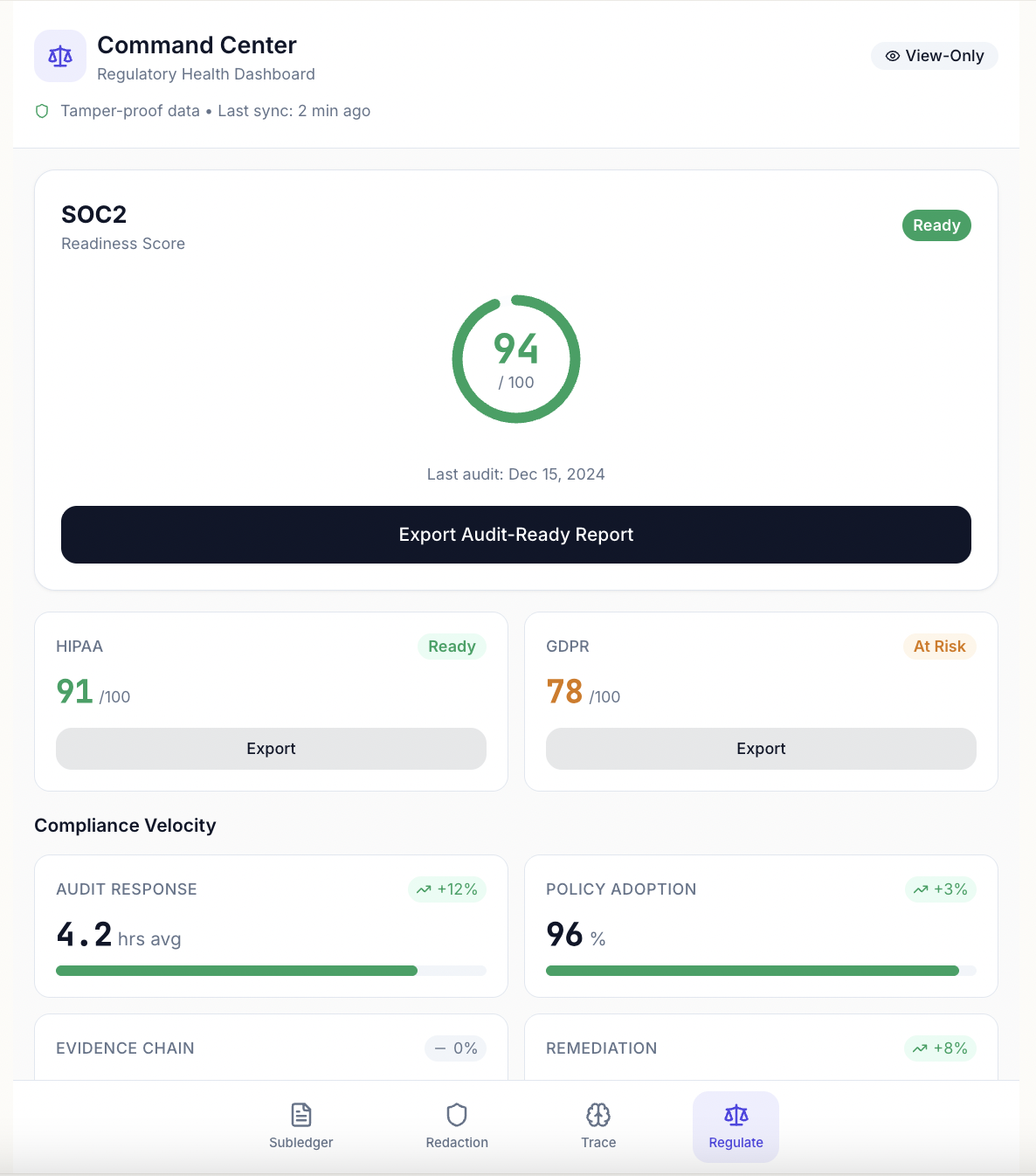The image size is (1036, 1176).
Task: Click the Policy Adoption progress bar
Action: click(761, 971)
